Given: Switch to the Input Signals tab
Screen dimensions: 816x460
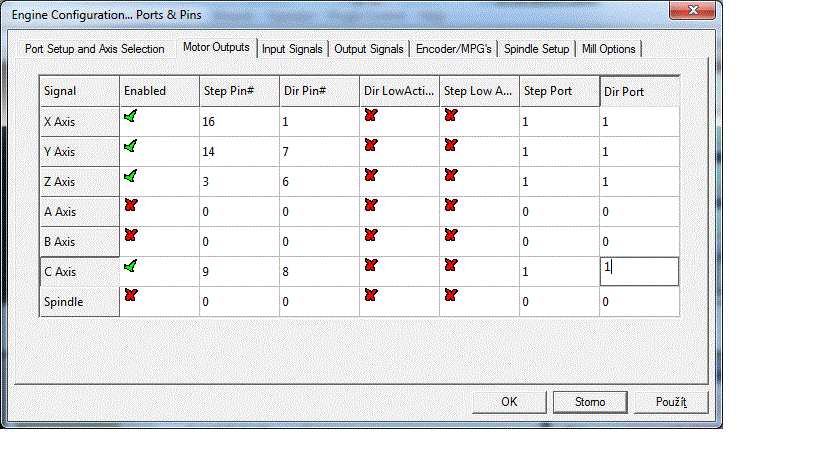Looking at the screenshot, I should pos(292,49).
